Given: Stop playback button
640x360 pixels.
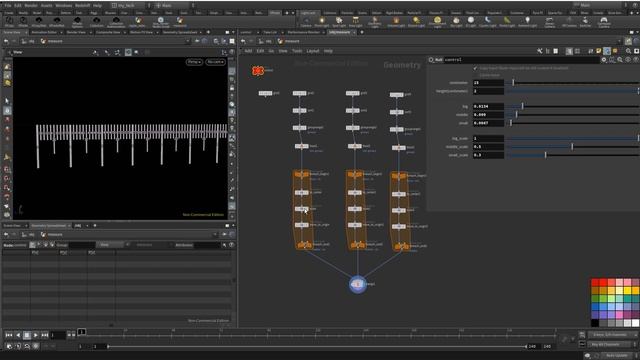Looking at the screenshot, I should [x=27, y=335].
